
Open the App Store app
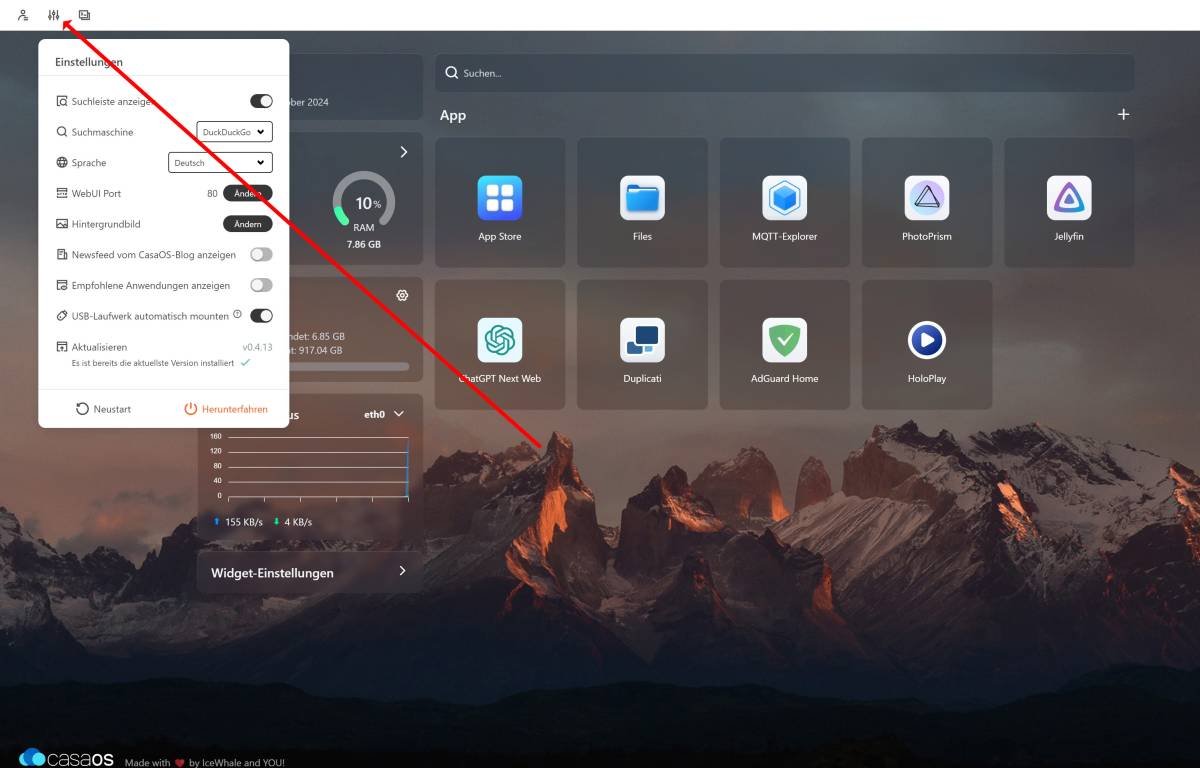(x=500, y=202)
